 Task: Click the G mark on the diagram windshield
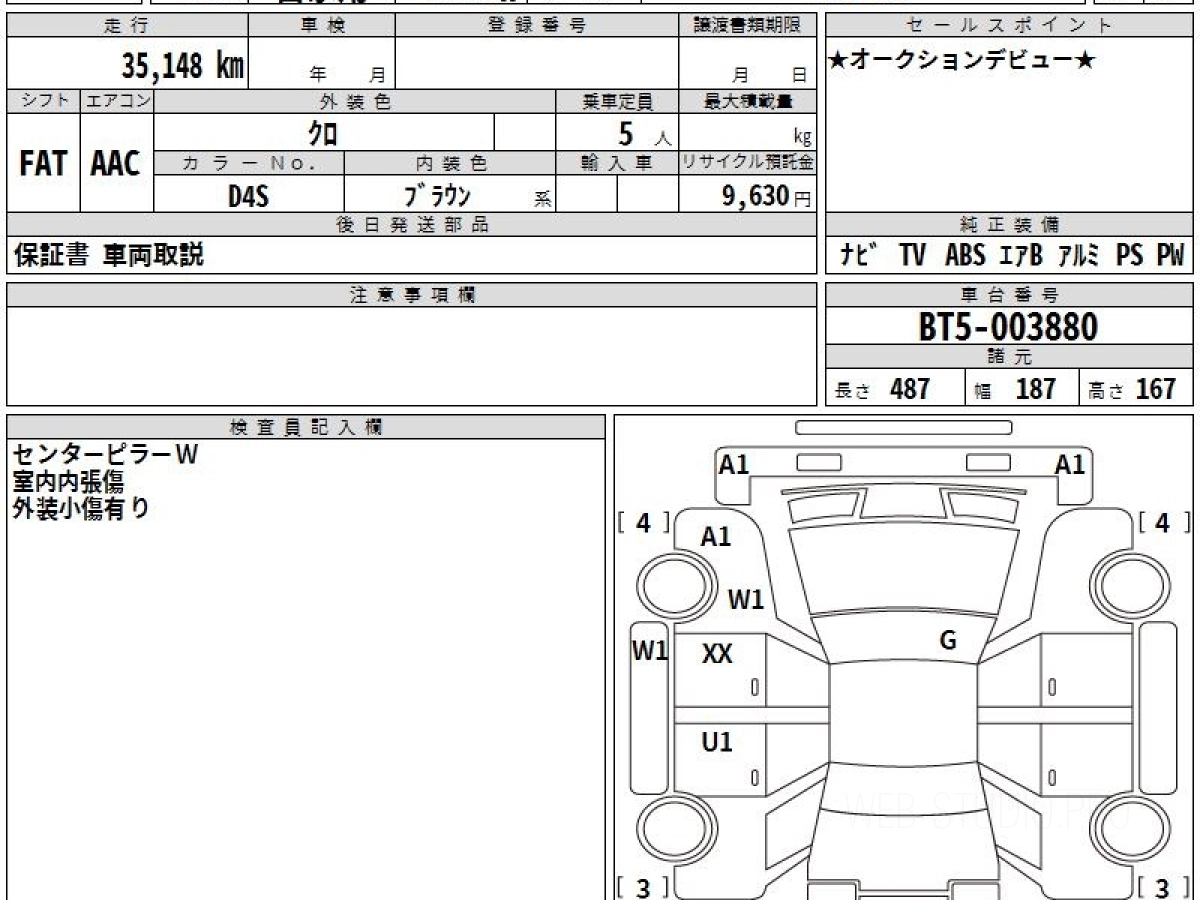click(x=948, y=641)
